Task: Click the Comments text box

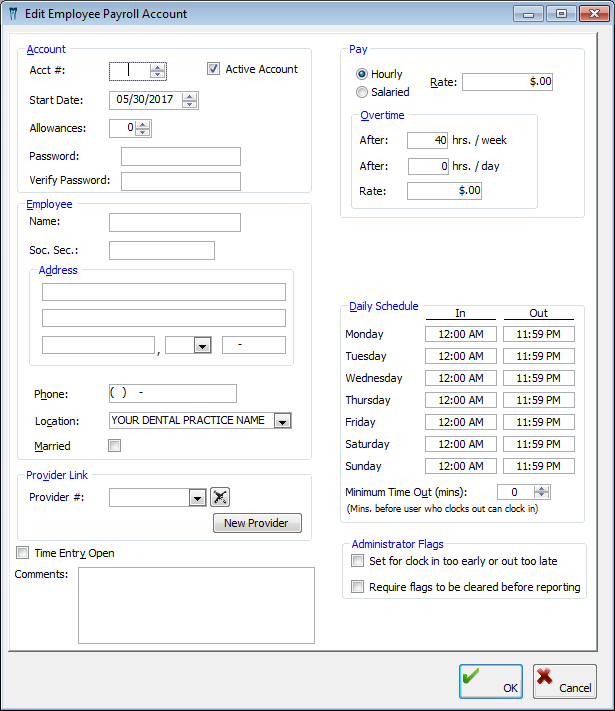Action: pyautogui.click(x=196, y=605)
